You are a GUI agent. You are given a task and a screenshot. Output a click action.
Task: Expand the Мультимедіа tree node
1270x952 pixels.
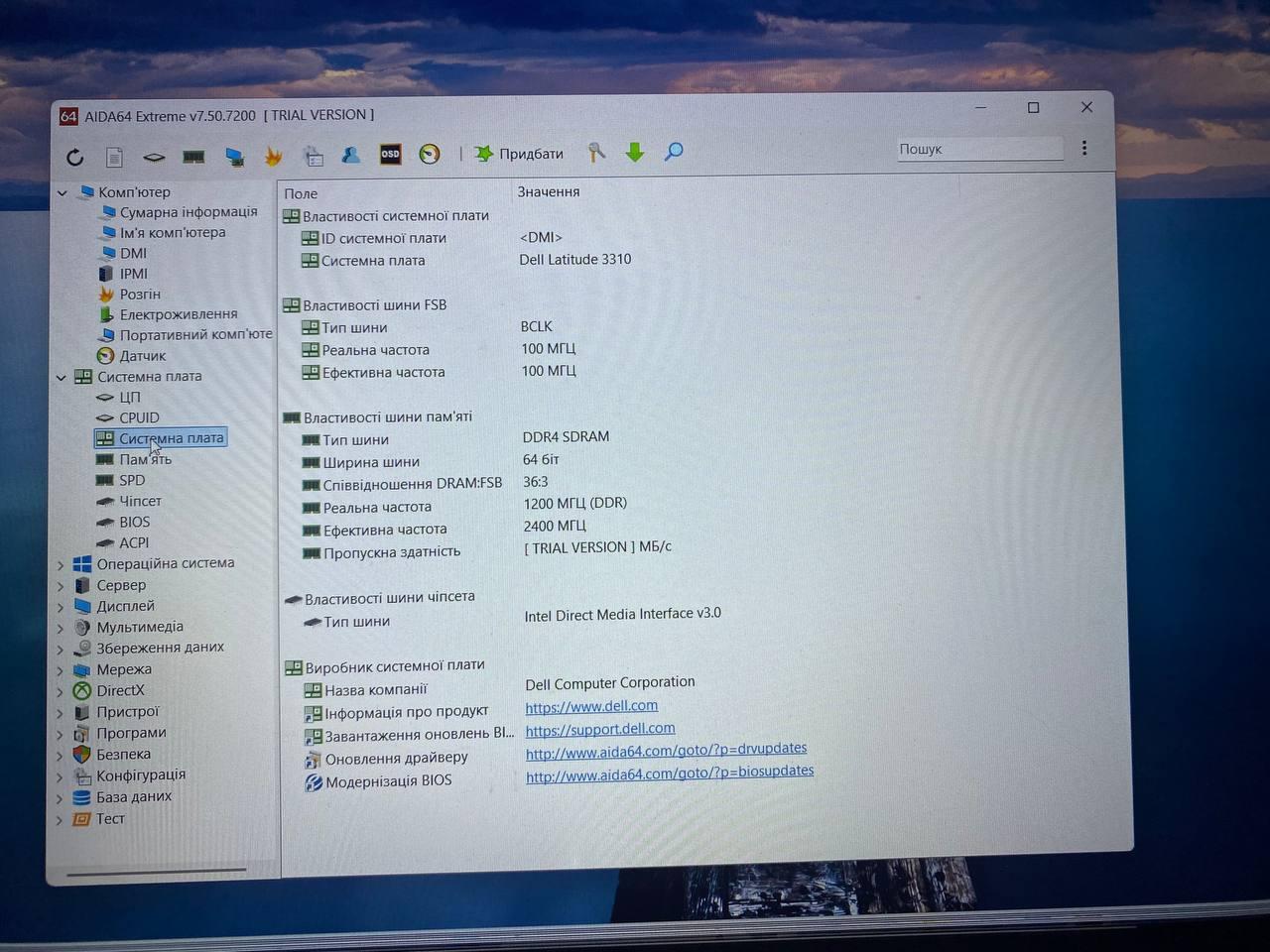click(x=60, y=628)
